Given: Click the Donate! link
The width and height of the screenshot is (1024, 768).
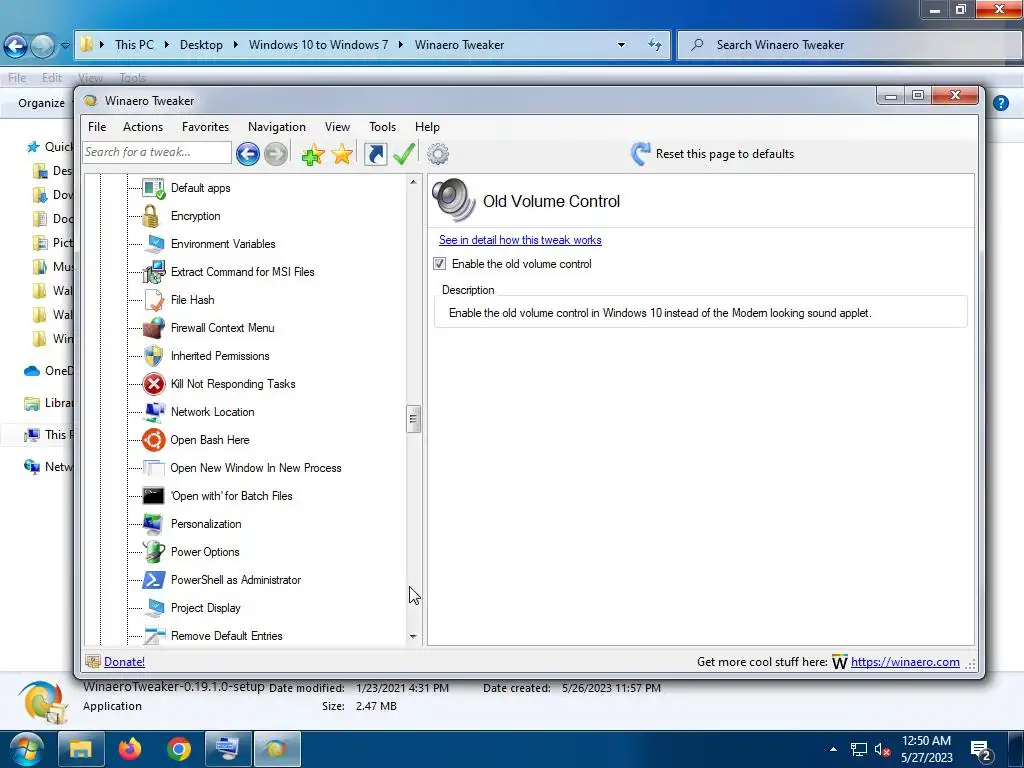Looking at the screenshot, I should point(124,662).
